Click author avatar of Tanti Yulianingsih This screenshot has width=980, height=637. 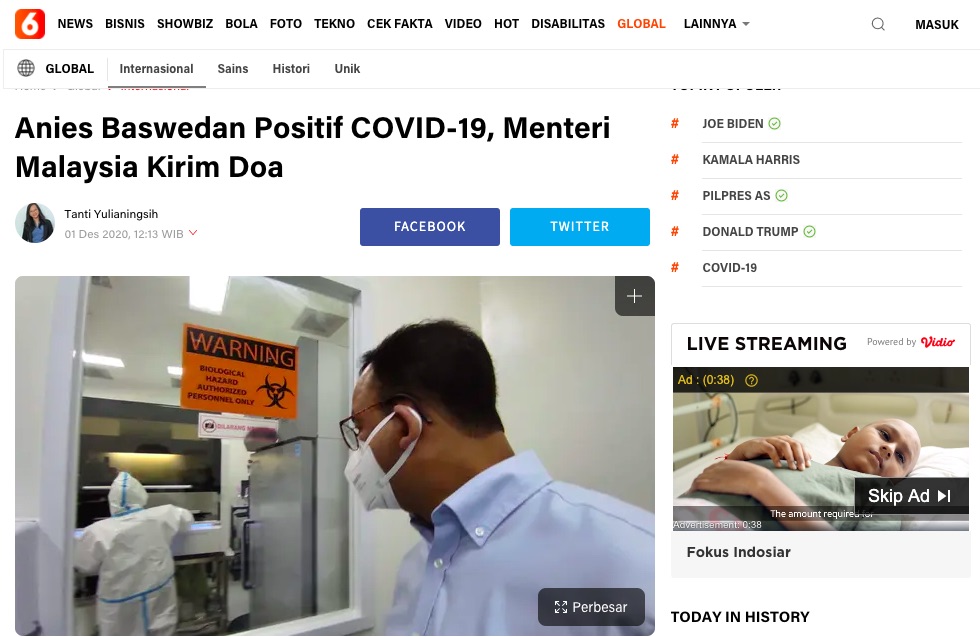35,223
